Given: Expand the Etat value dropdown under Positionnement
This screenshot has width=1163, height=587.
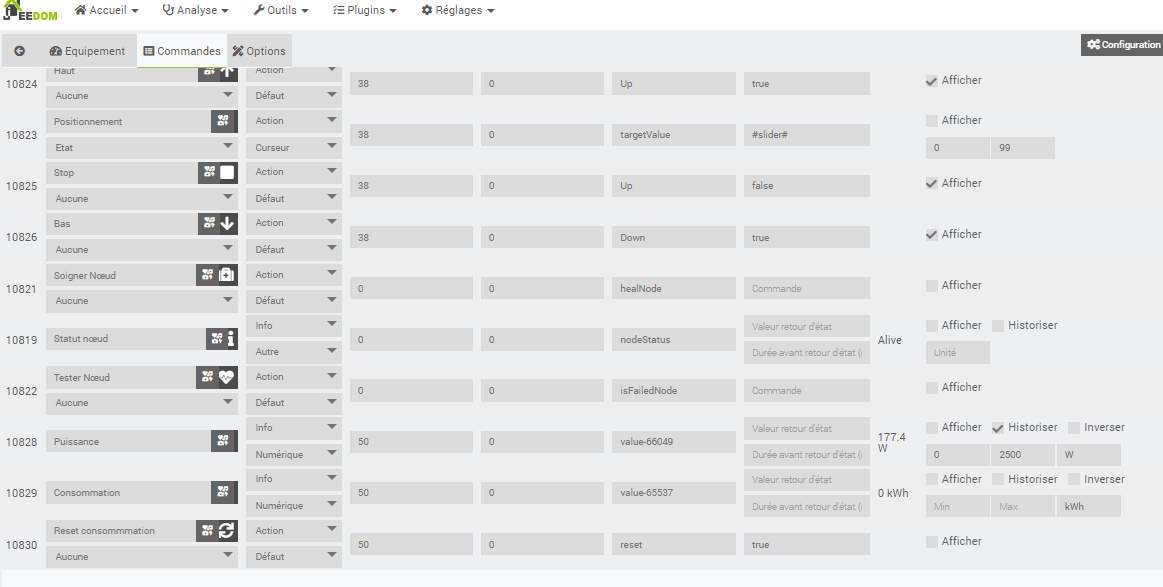Looking at the screenshot, I should tap(141, 147).
